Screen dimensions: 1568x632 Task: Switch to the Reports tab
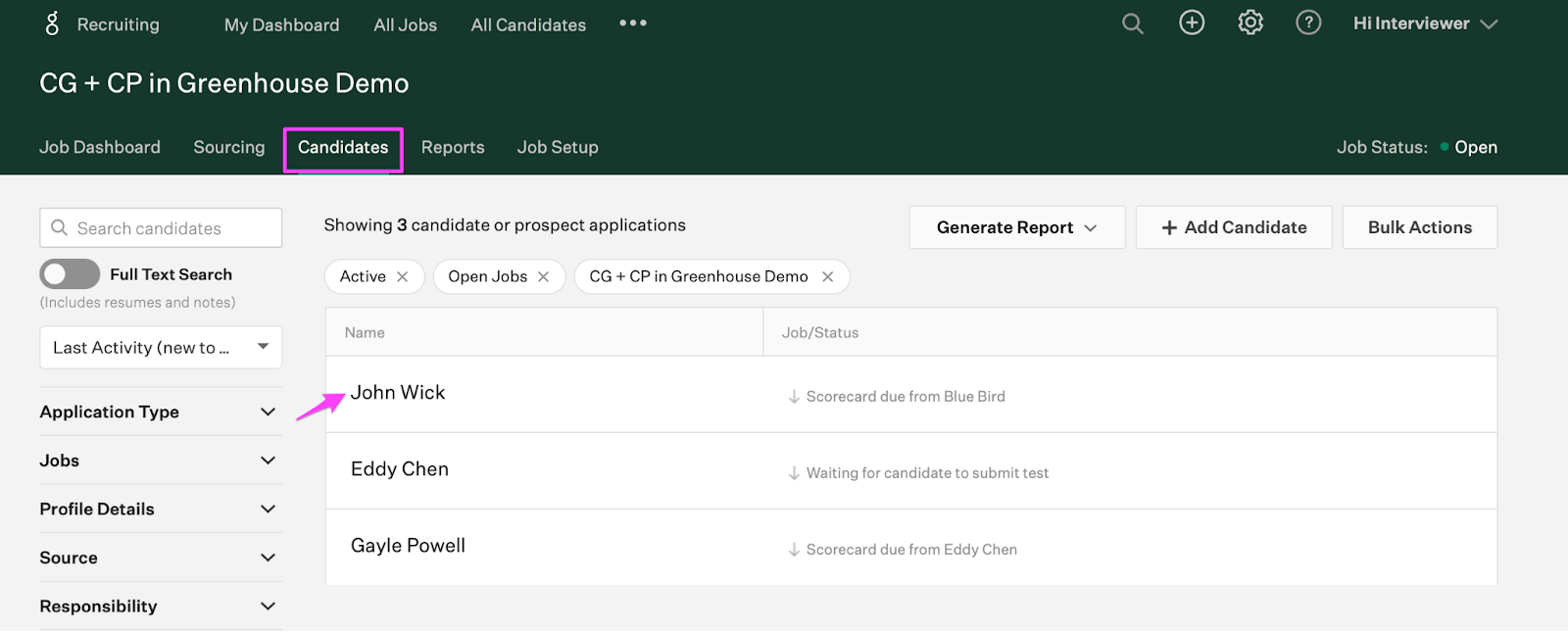pos(453,147)
